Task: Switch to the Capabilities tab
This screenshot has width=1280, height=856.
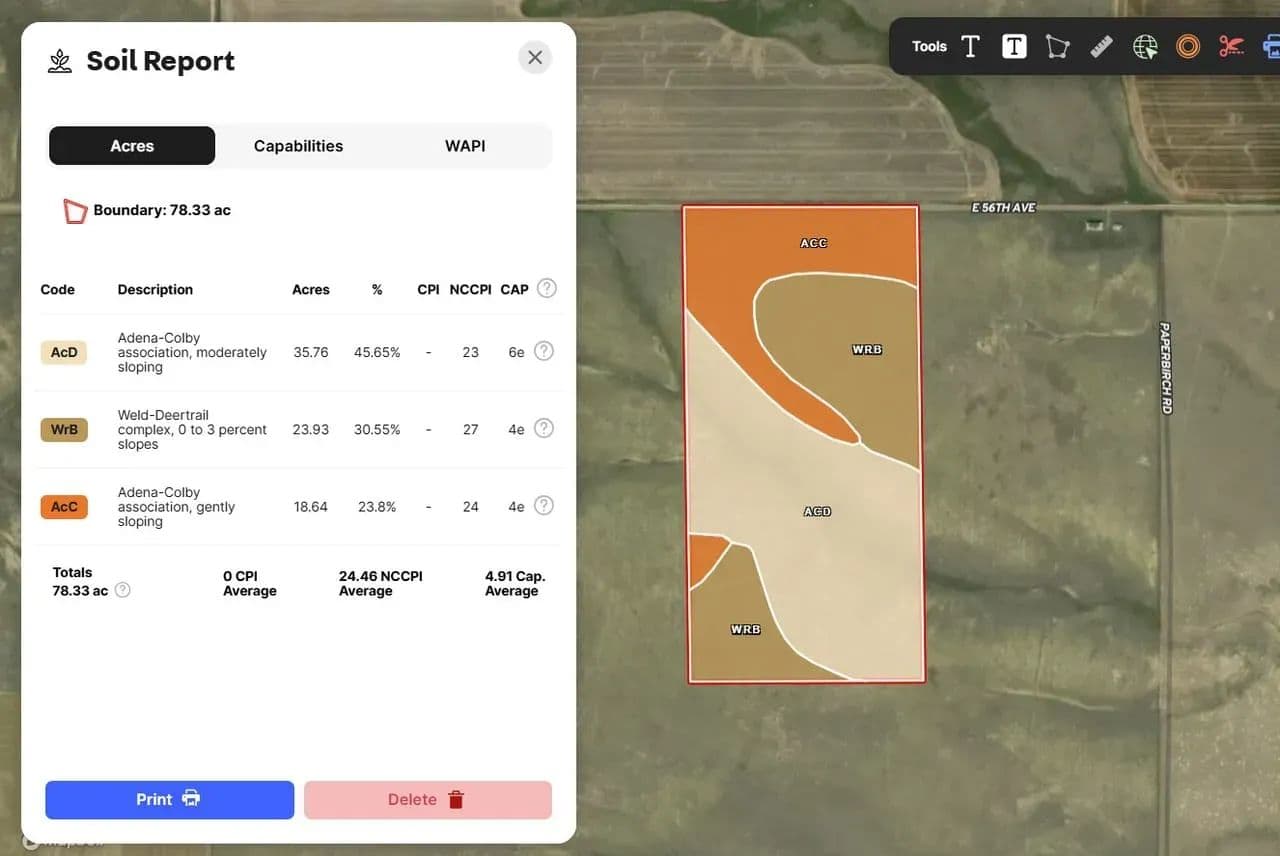Action: click(x=298, y=146)
